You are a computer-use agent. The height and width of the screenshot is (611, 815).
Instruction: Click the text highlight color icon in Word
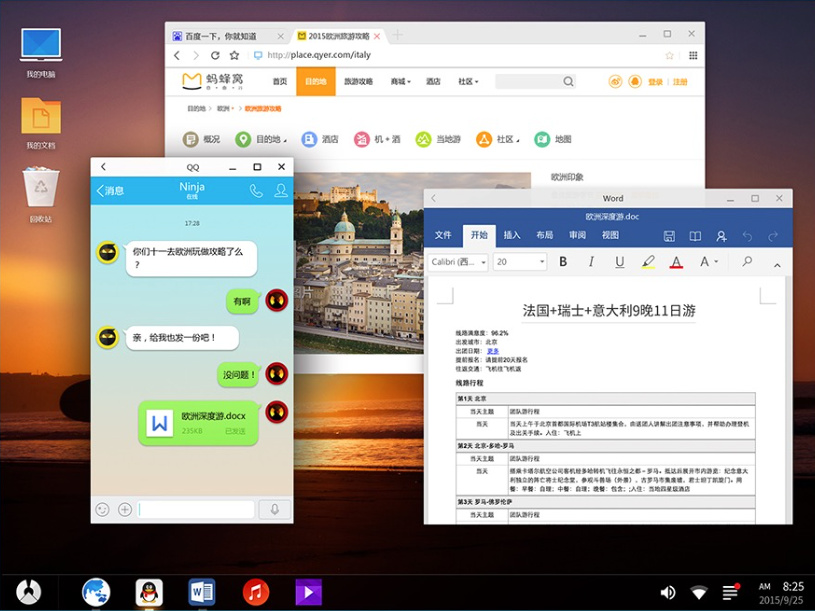tap(648, 262)
